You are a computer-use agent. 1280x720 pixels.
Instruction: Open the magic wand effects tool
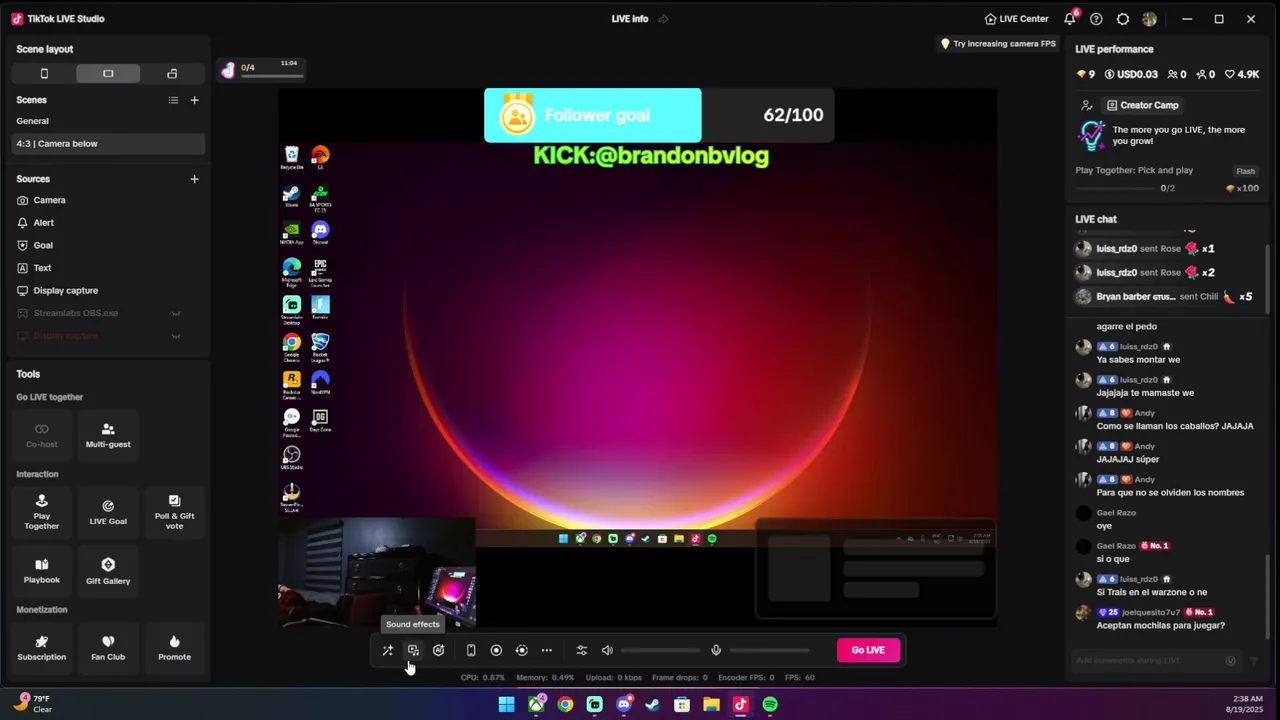click(388, 650)
